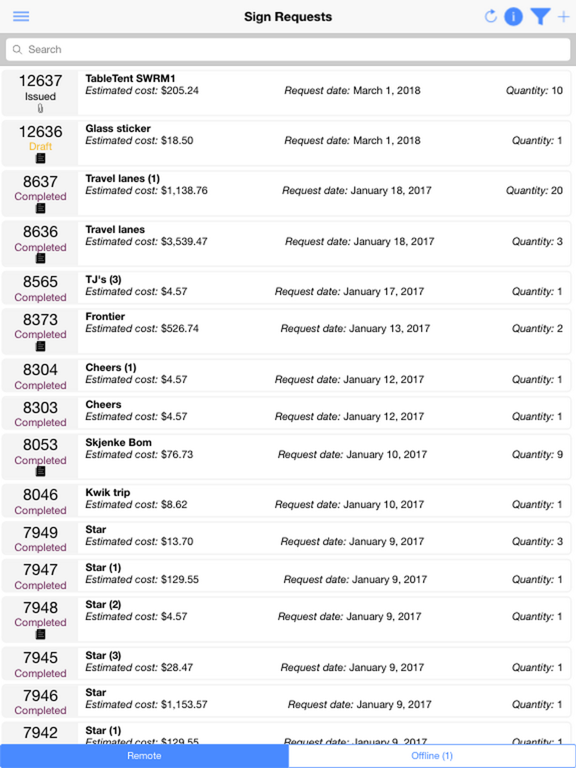Click the document icon under Draft 12636
The height and width of the screenshot is (768, 576).
click(41, 158)
